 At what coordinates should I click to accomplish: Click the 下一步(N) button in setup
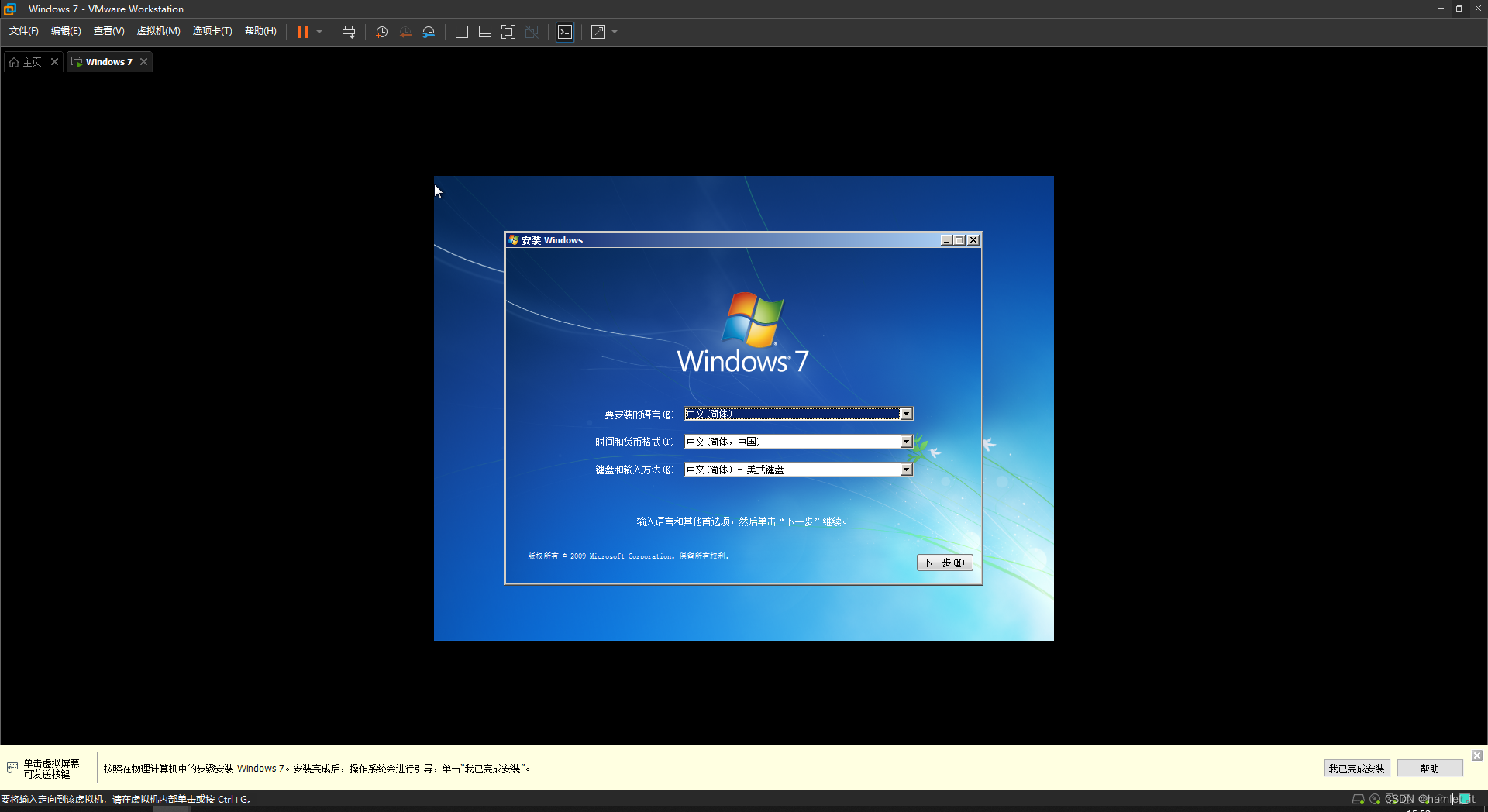click(944, 563)
